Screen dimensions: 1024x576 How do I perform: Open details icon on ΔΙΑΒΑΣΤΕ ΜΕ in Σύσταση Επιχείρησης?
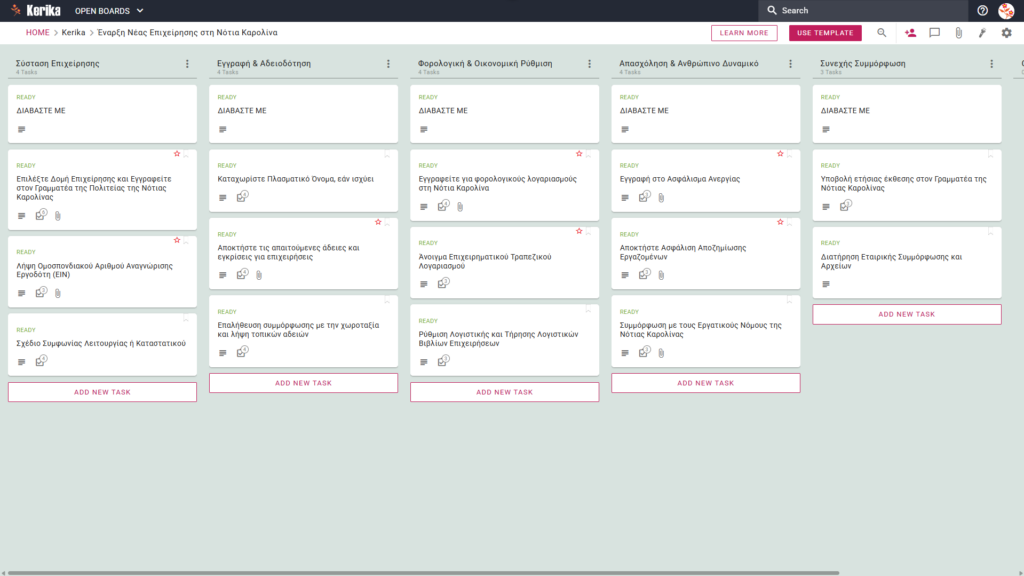point(22,129)
